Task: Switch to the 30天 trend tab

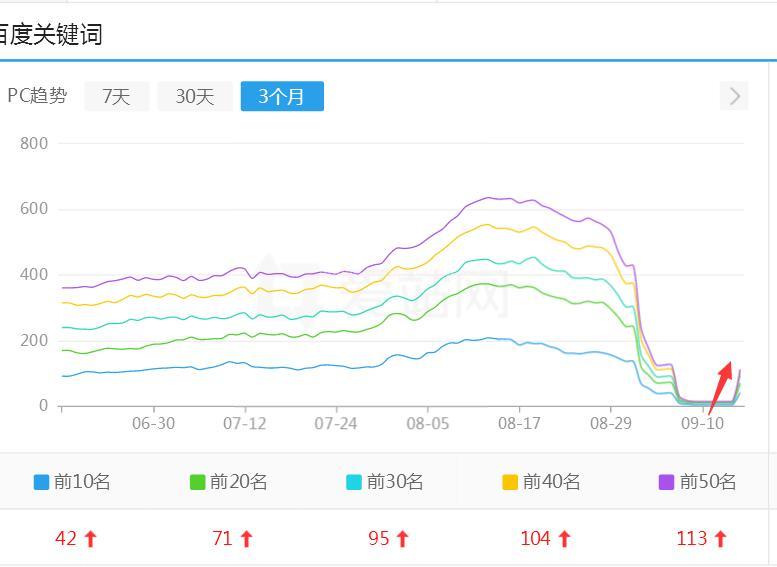Action: click(195, 97)
